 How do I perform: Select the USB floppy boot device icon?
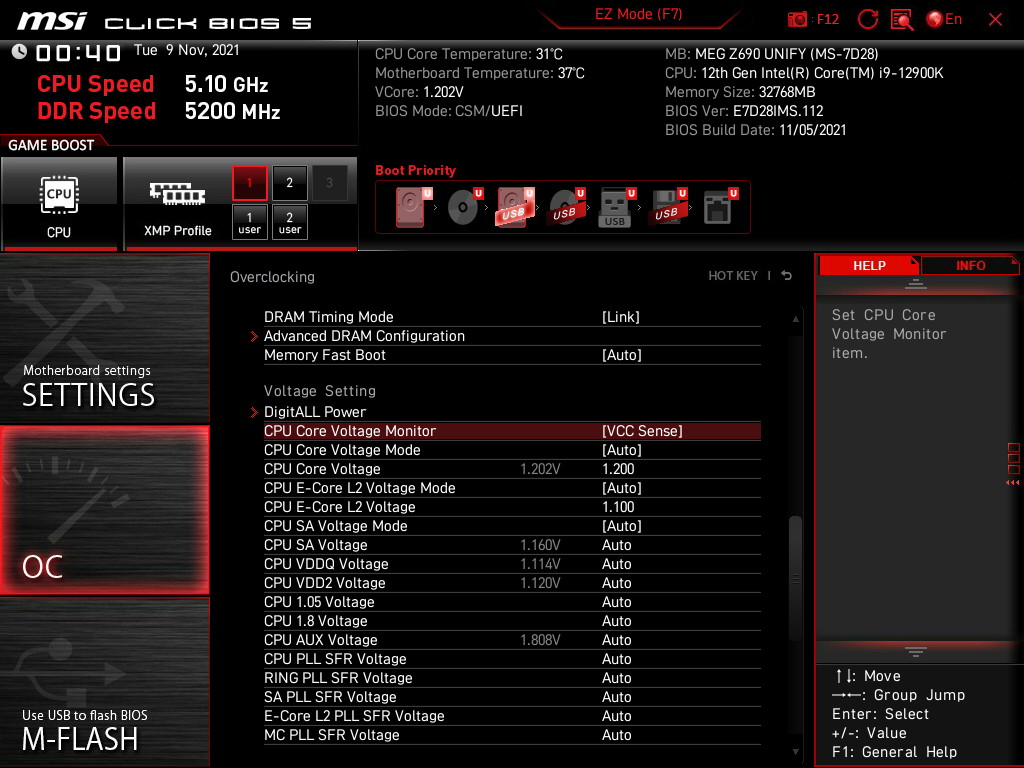tap(667, 207)
